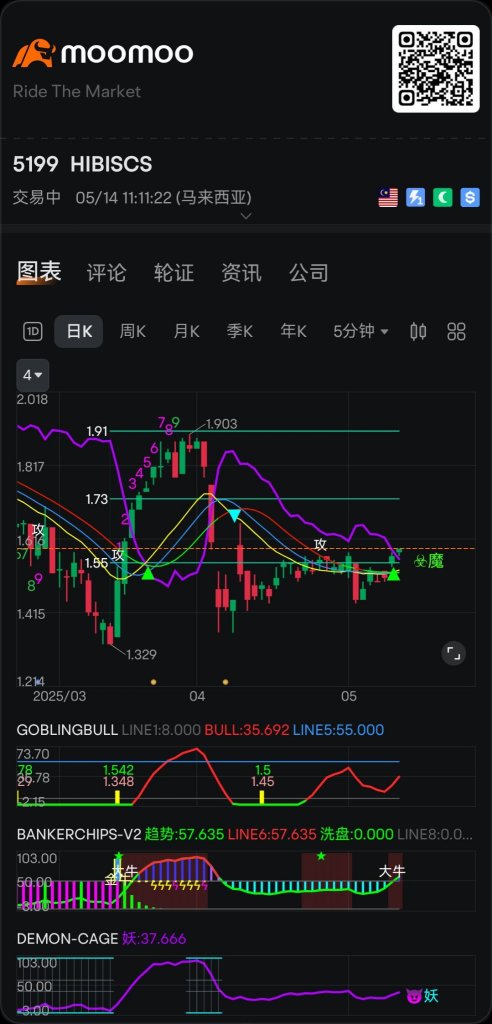
Task: Tap the 洗盘:0.000 value
Action: [x=357, y=834]
